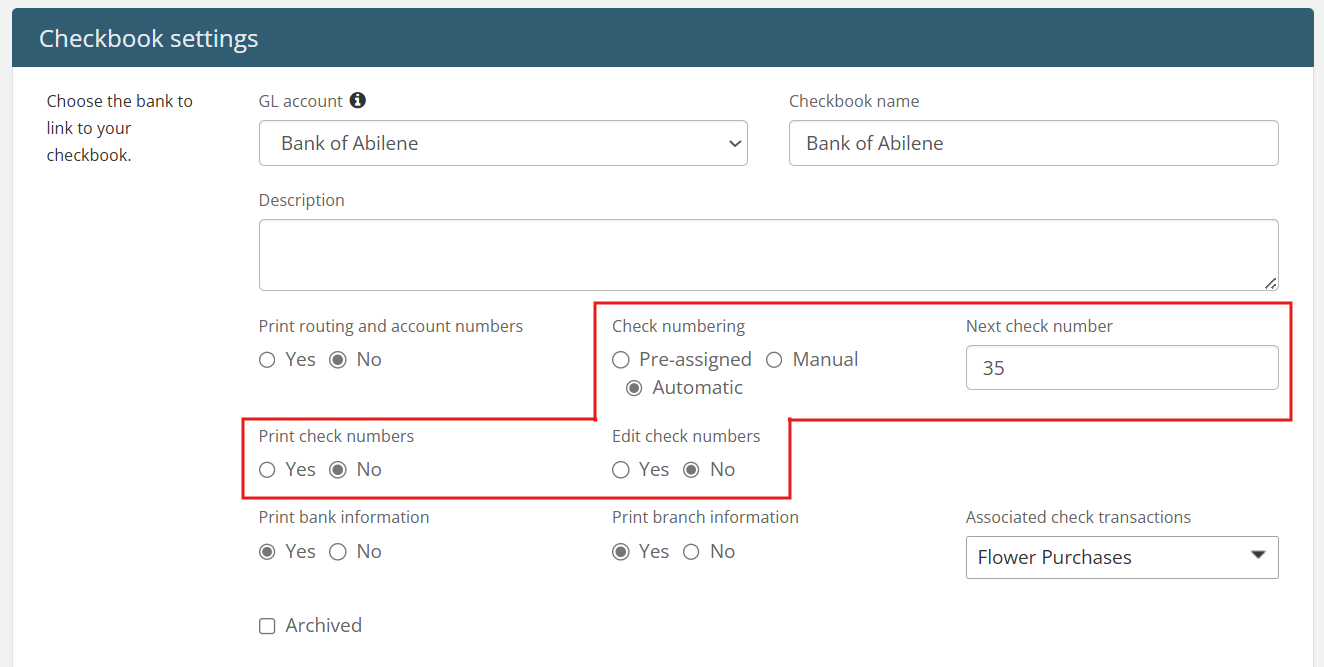Select Yes for Print bank information

click(267, 552)
